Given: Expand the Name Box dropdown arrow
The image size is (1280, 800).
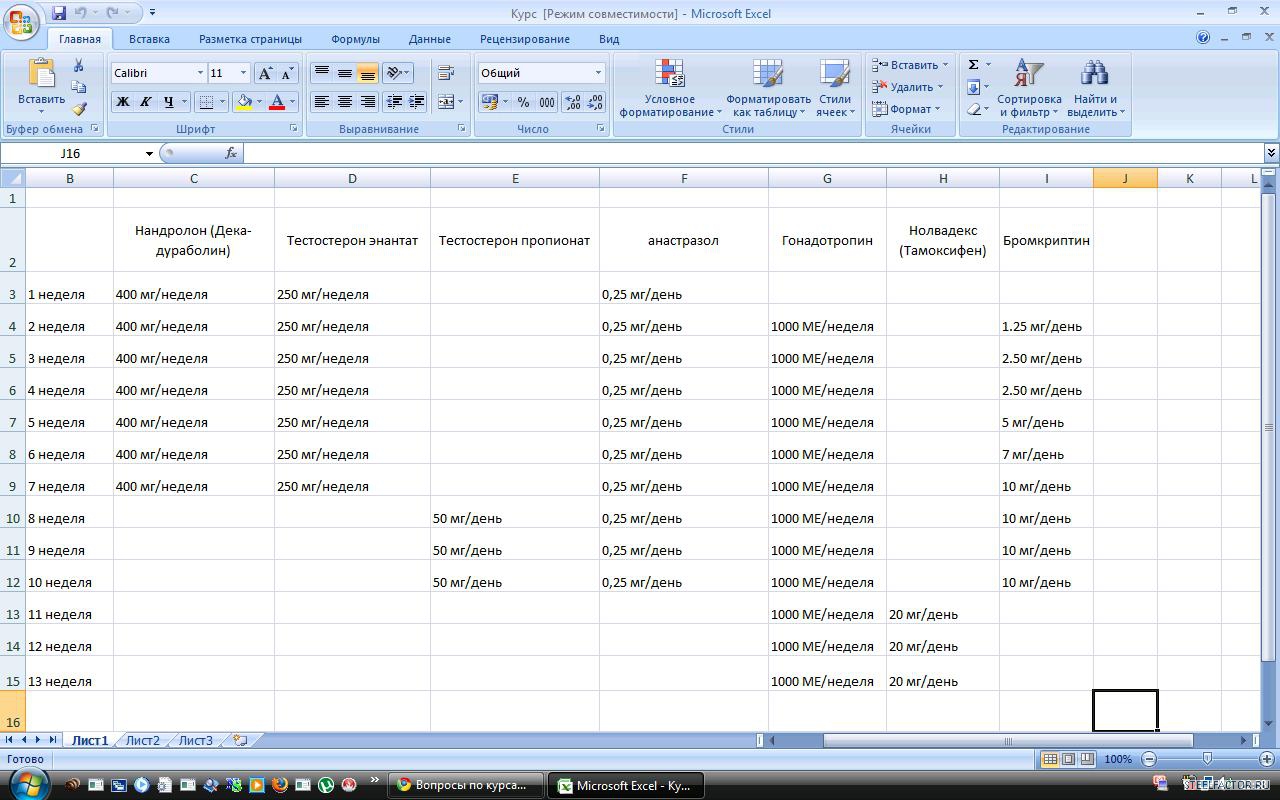Looking at the screenshot, I should [x=149, y=153].
